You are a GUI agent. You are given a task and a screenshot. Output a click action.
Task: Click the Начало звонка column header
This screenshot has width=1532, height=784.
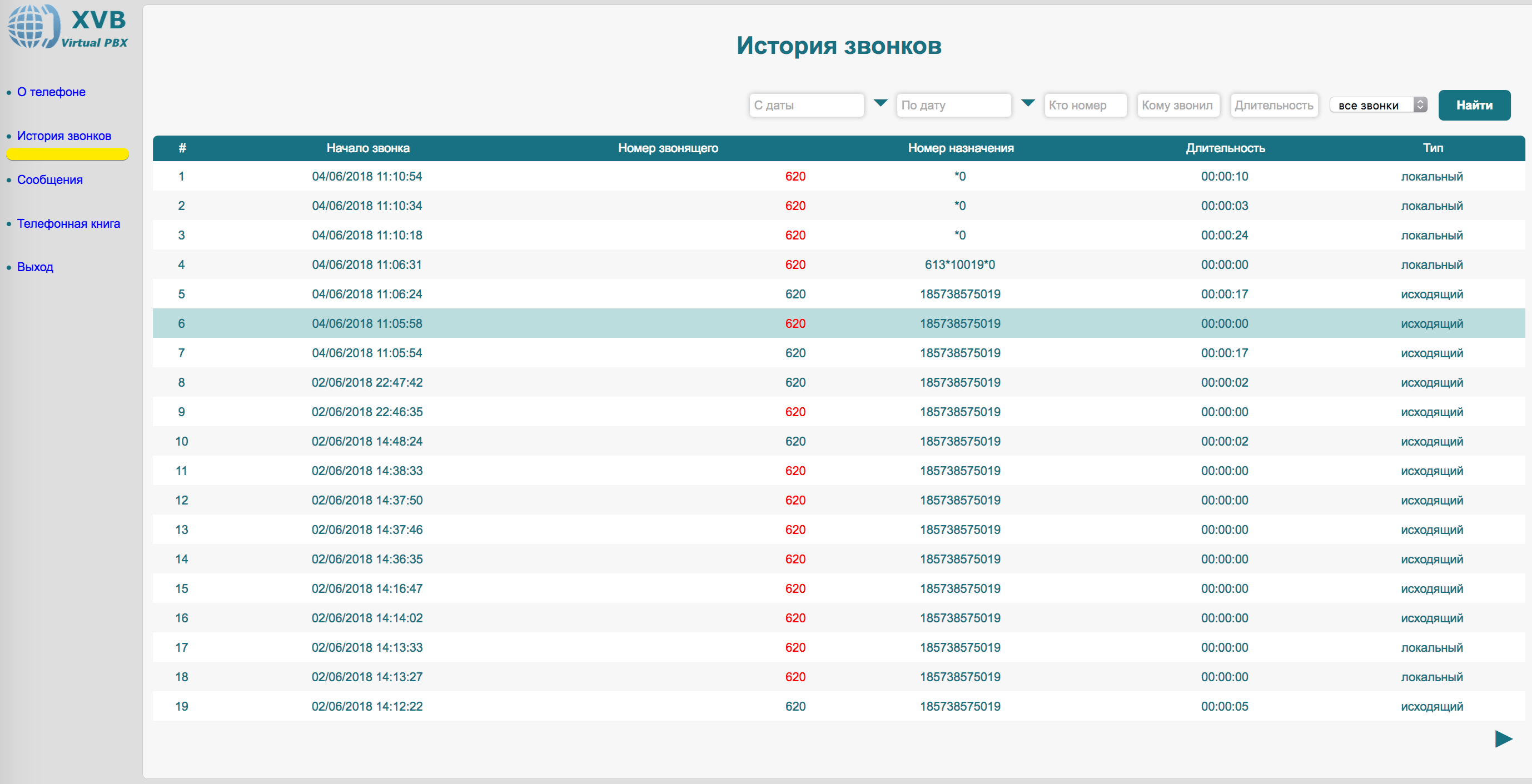tap(367, 148)
